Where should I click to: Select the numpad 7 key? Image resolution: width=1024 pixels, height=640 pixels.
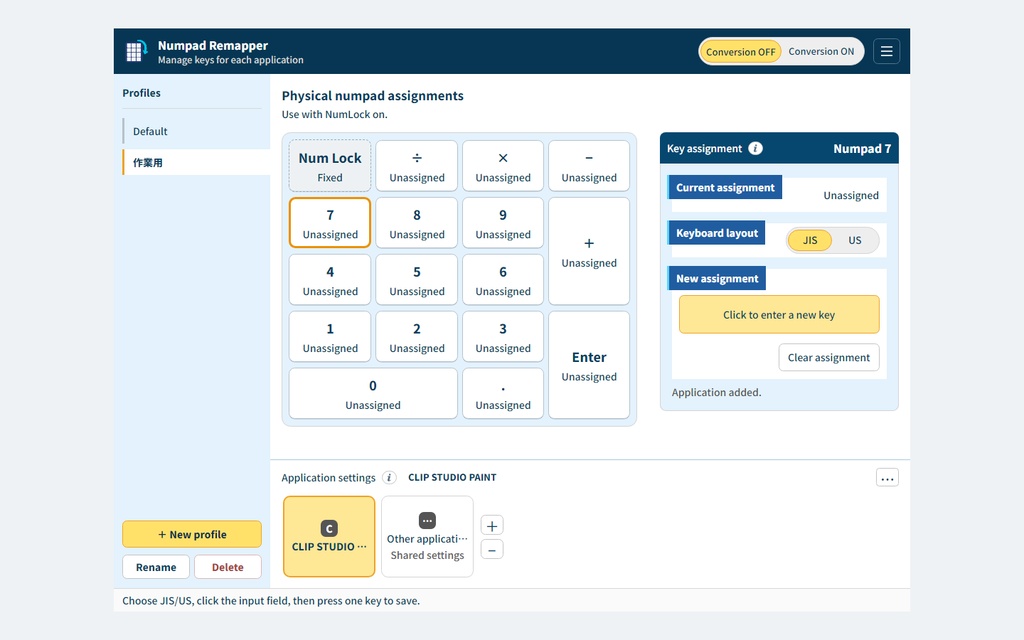tap(330, 223)
